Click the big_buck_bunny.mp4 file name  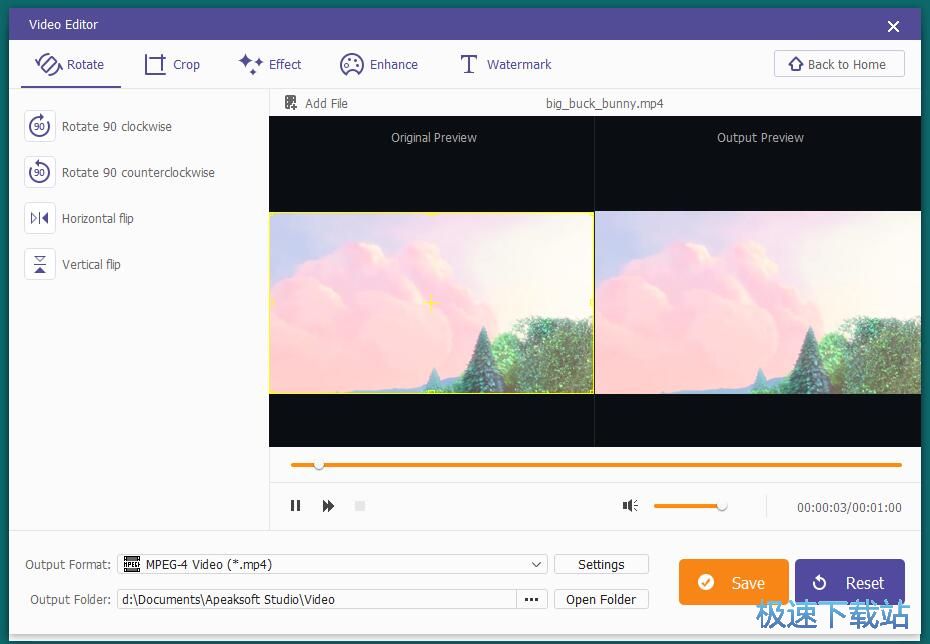tap(604, 103)
